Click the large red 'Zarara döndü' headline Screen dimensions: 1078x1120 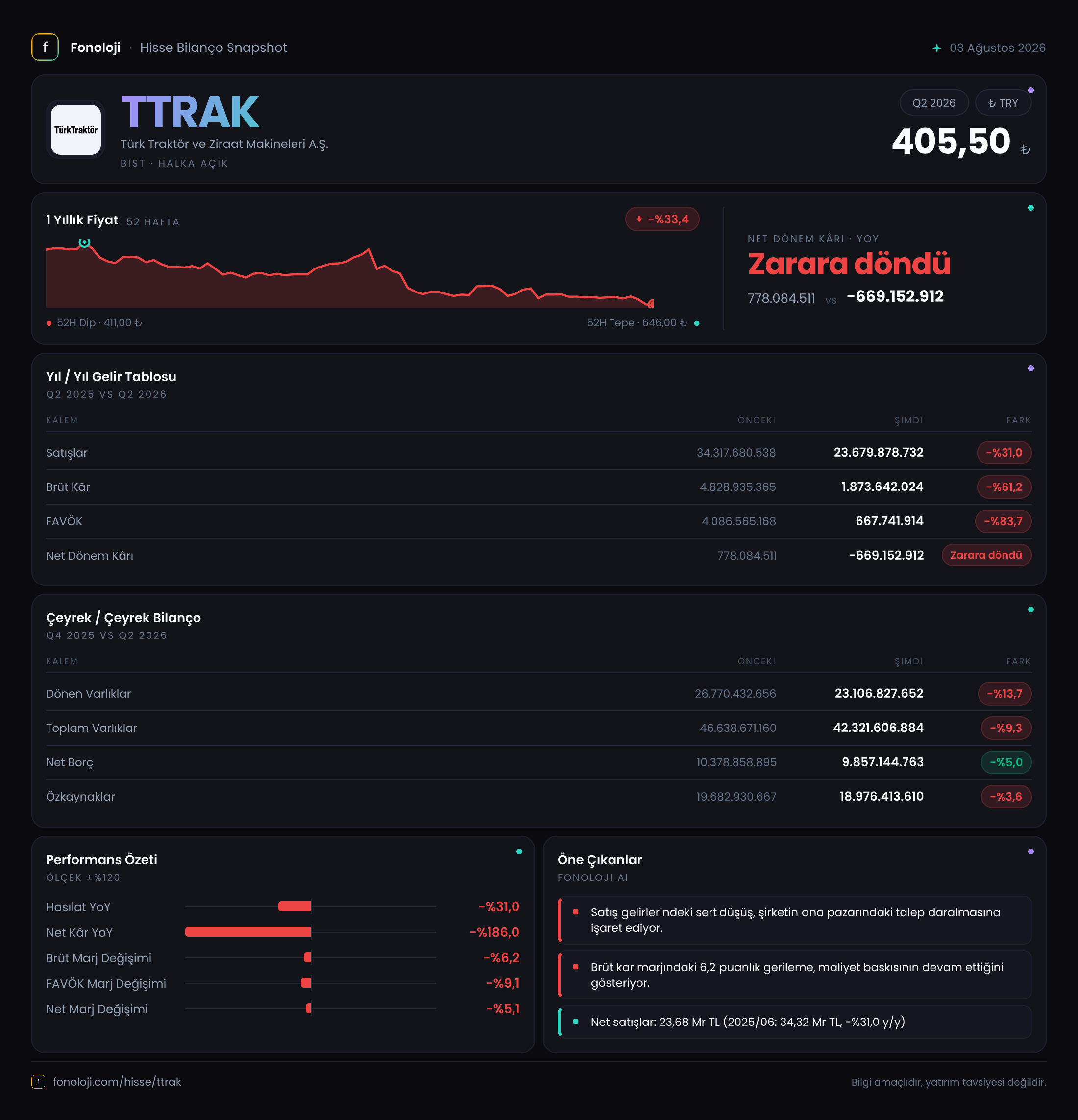click(x=849, y=264)
